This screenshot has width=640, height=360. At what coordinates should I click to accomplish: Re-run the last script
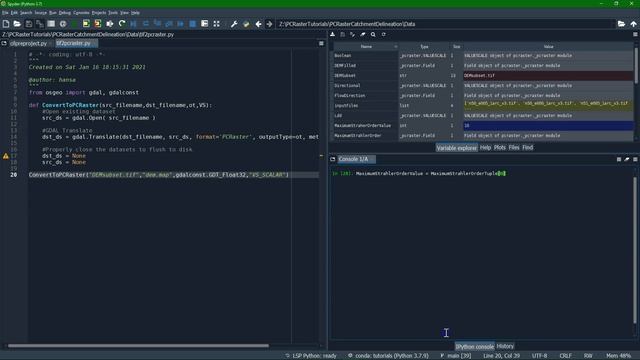coord(122,24)
